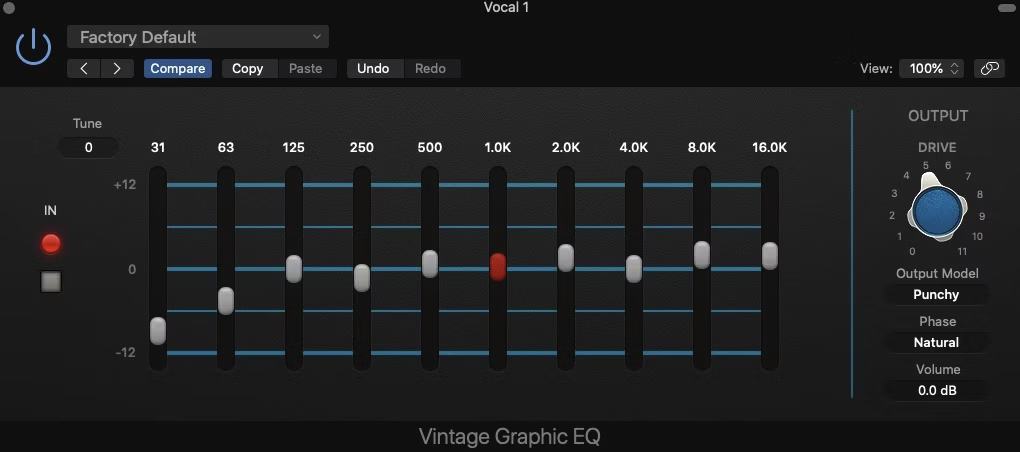The image size is (1020, 452).
Task: Click the Volume 0.0 dB field
Action: (x=936, y=391)
